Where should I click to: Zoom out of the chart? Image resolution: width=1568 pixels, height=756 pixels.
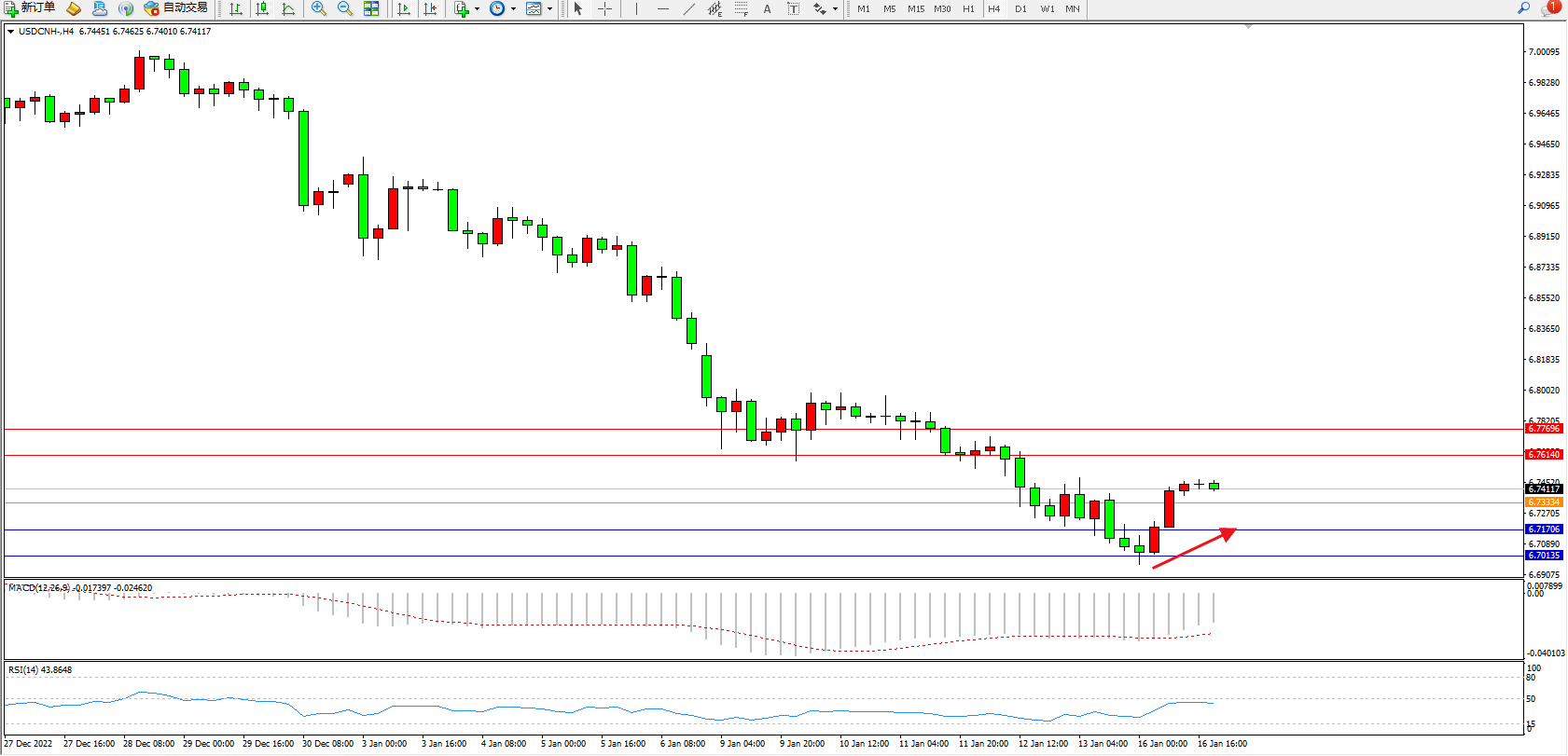coord(345,8)
